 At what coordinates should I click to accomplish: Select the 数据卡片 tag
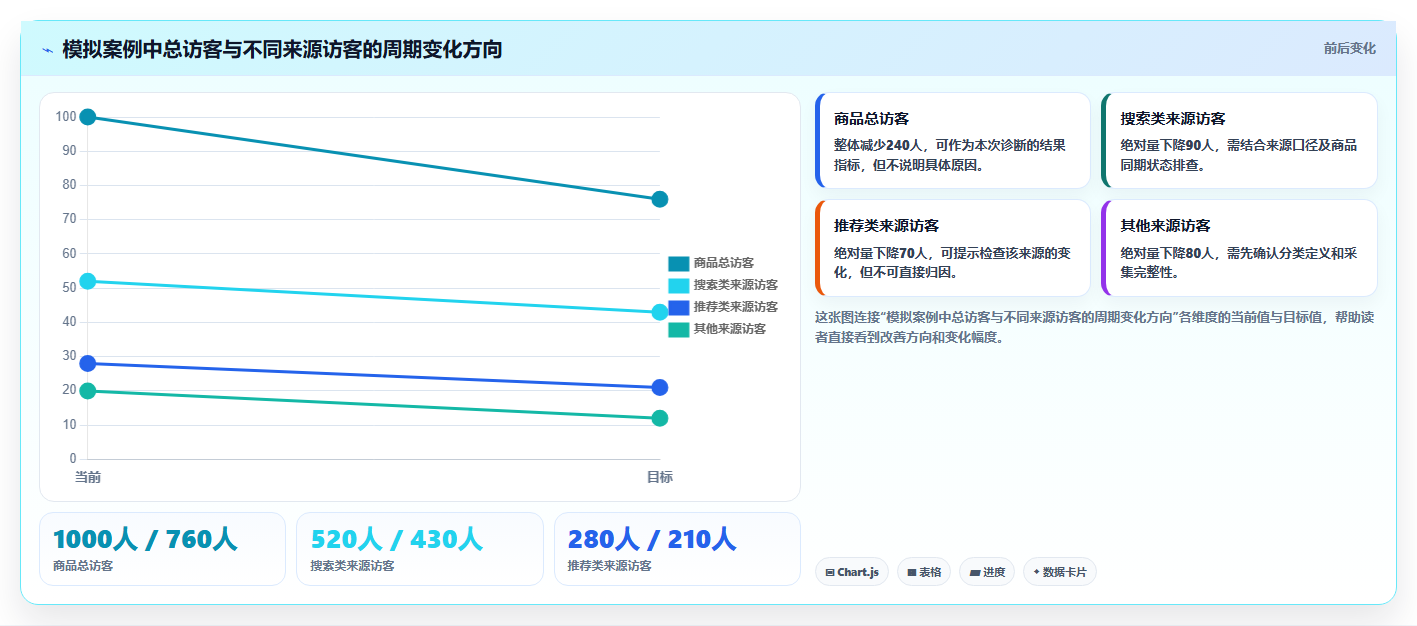[x=1060, y=572]
